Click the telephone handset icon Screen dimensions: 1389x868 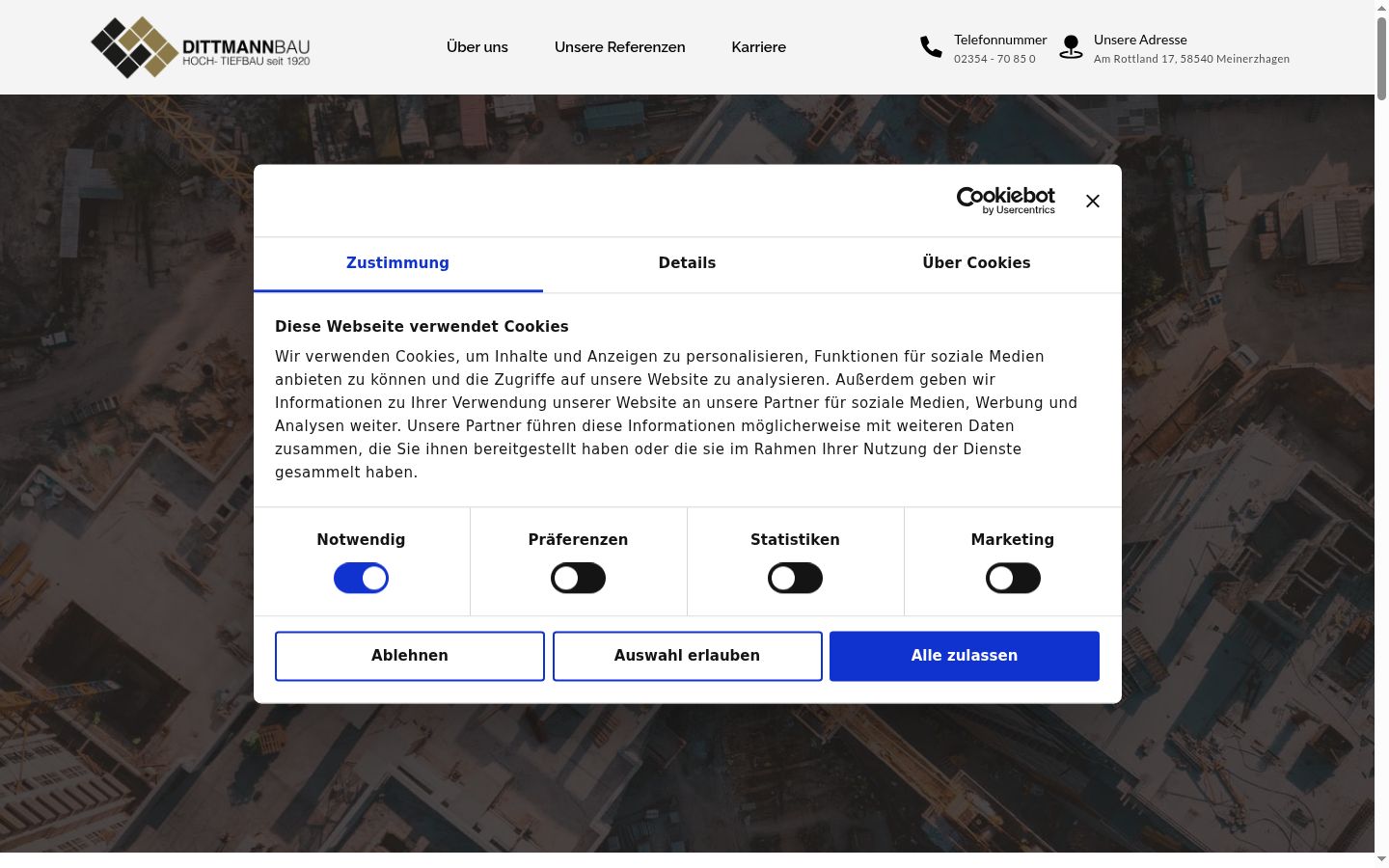tap(931, 47)
